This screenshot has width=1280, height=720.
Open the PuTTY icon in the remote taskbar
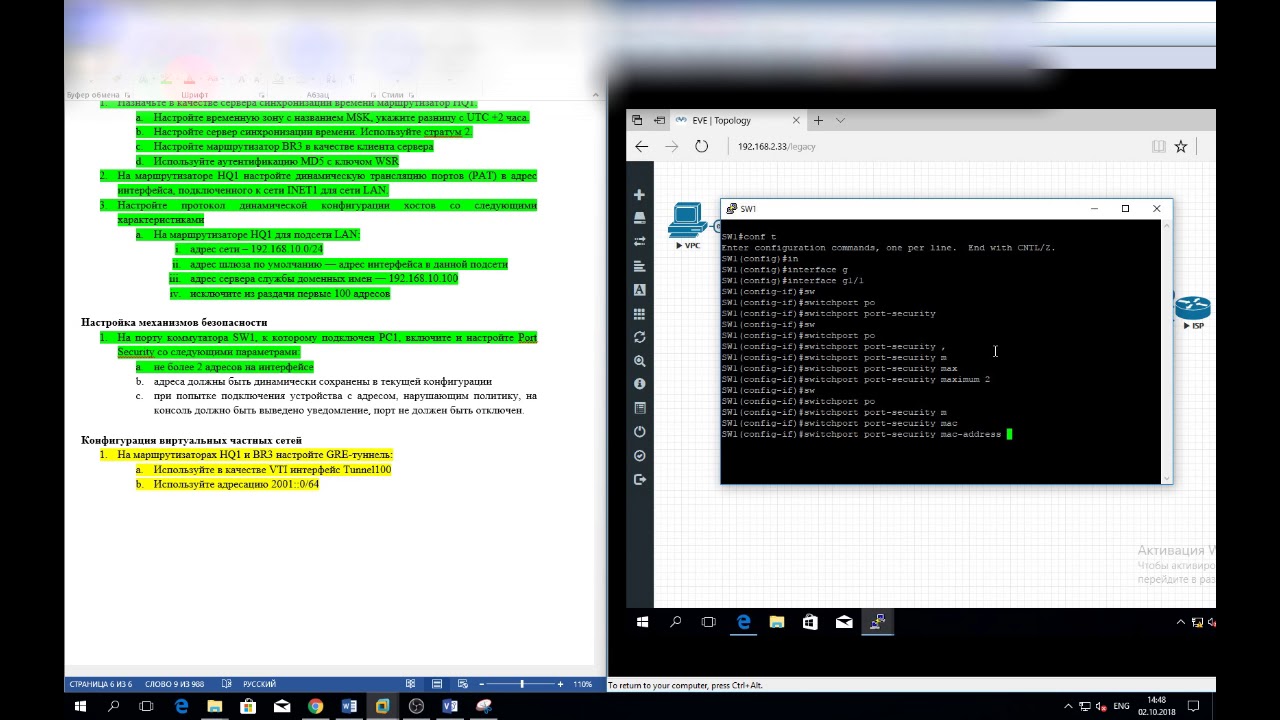coord(877,622)
